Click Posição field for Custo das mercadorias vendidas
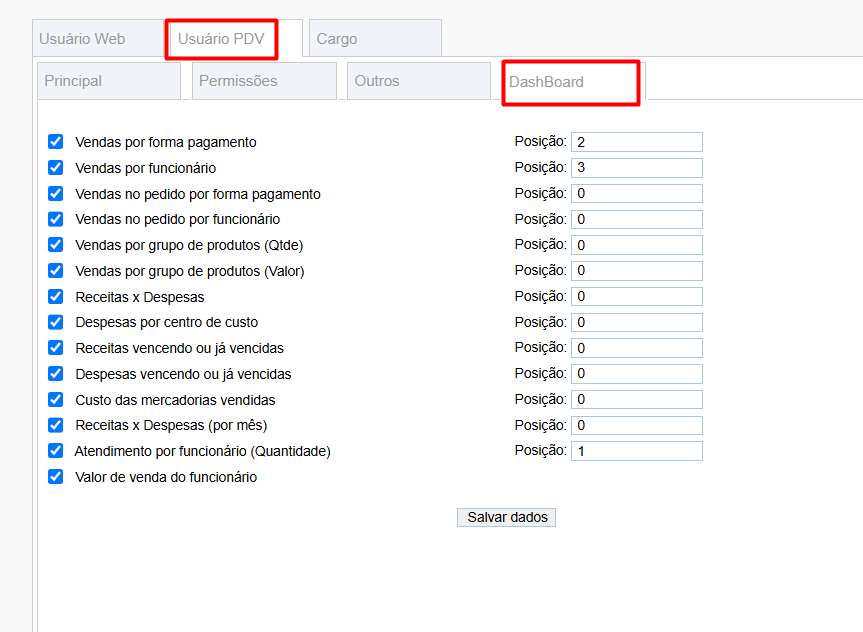The width and height of the screenshot is (863, 632). tap(637, 400)
